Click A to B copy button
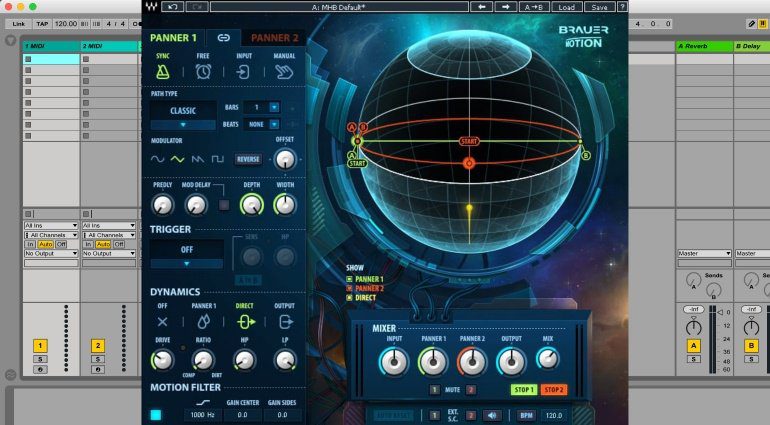Image resolution: width=770 pixels, height=425 pixels. [534, 7]
